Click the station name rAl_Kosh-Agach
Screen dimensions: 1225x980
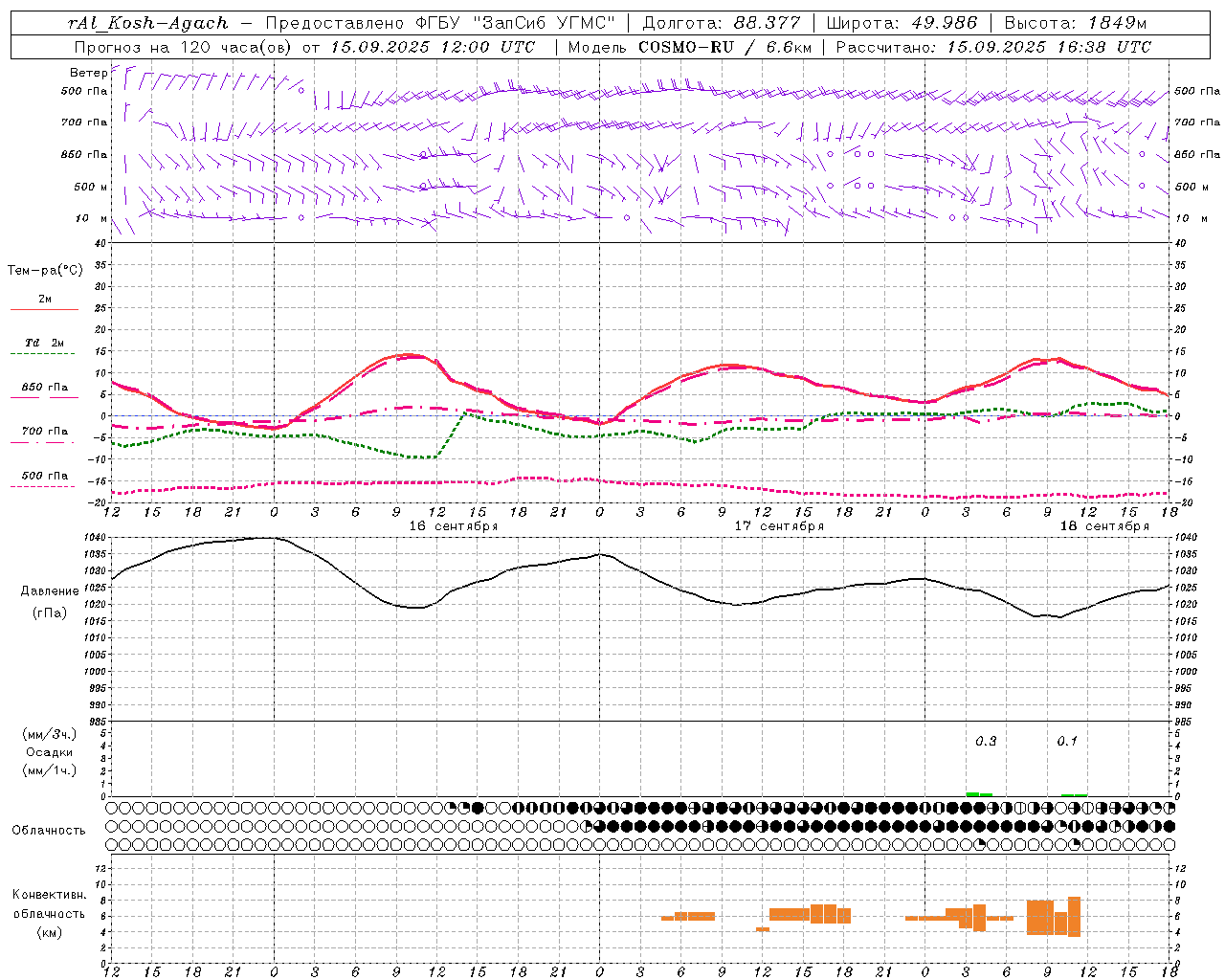pyautogui.click(x=148, y=23)
